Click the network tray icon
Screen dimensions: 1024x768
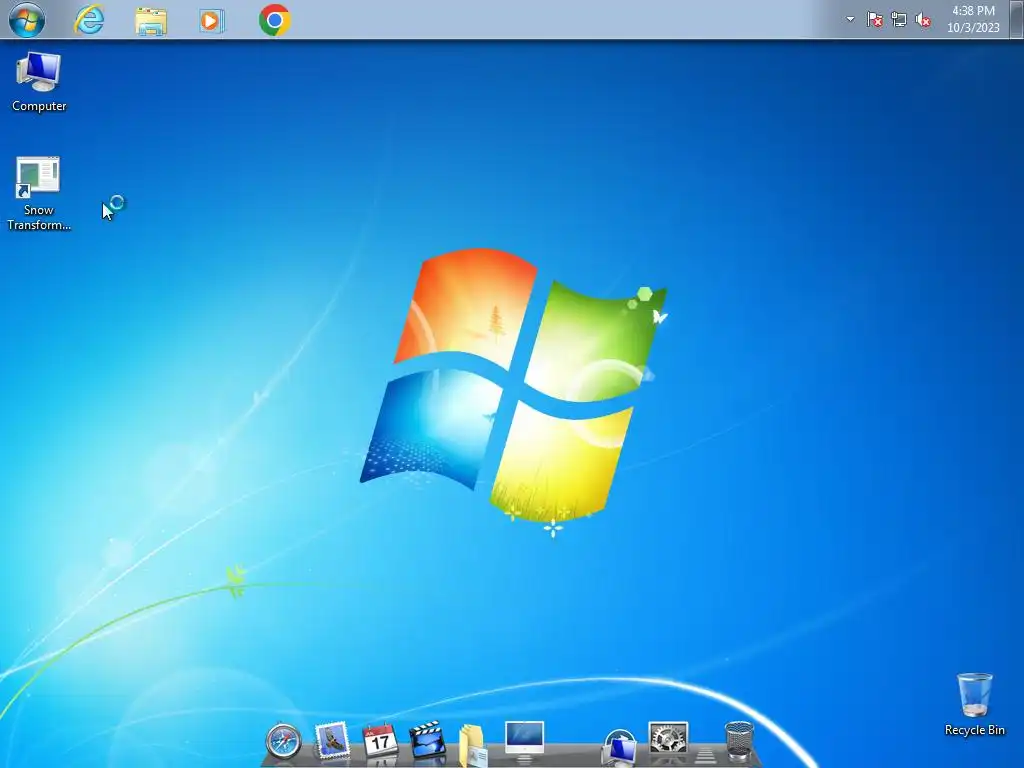pos(899,20)
